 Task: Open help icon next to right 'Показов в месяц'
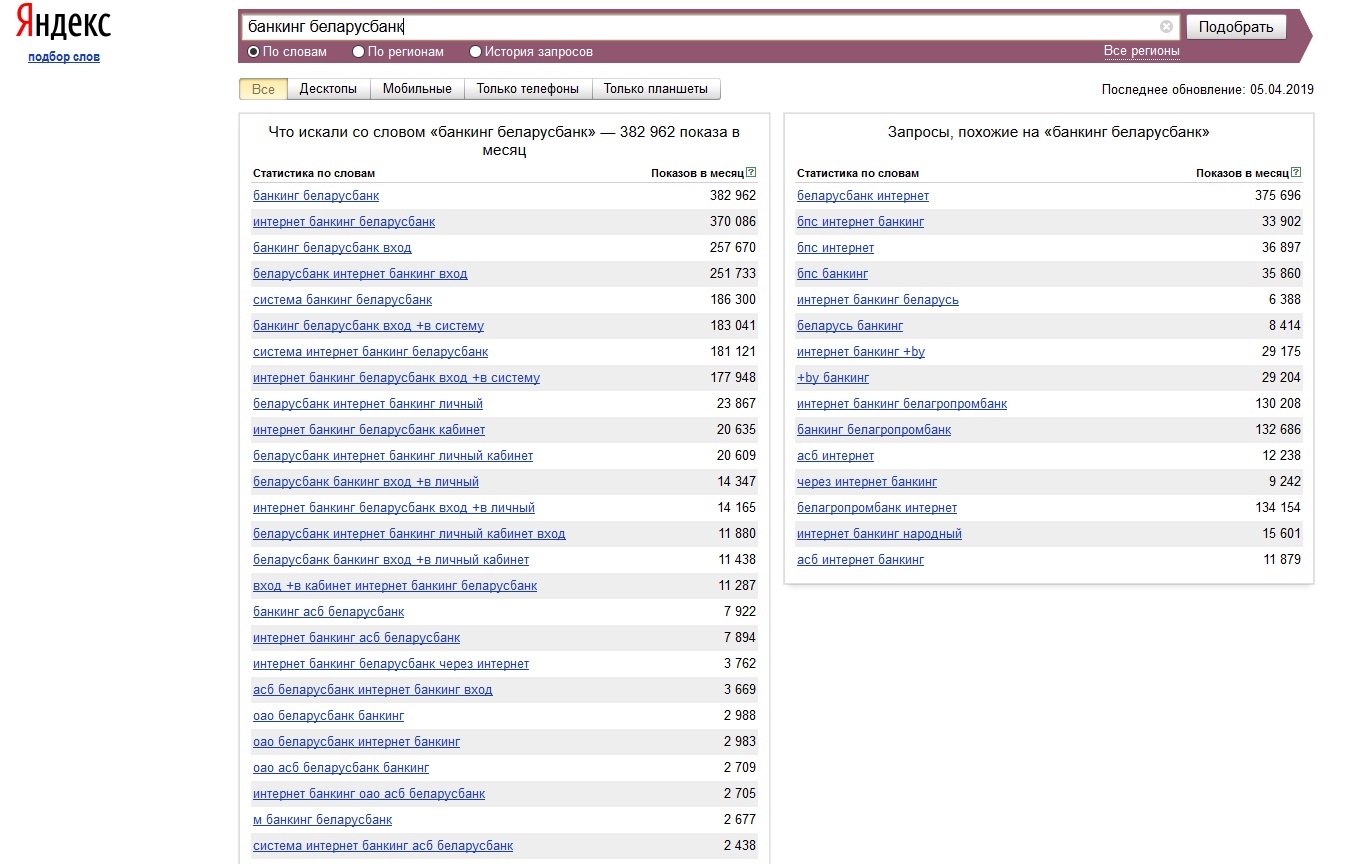coord(1296,173)
